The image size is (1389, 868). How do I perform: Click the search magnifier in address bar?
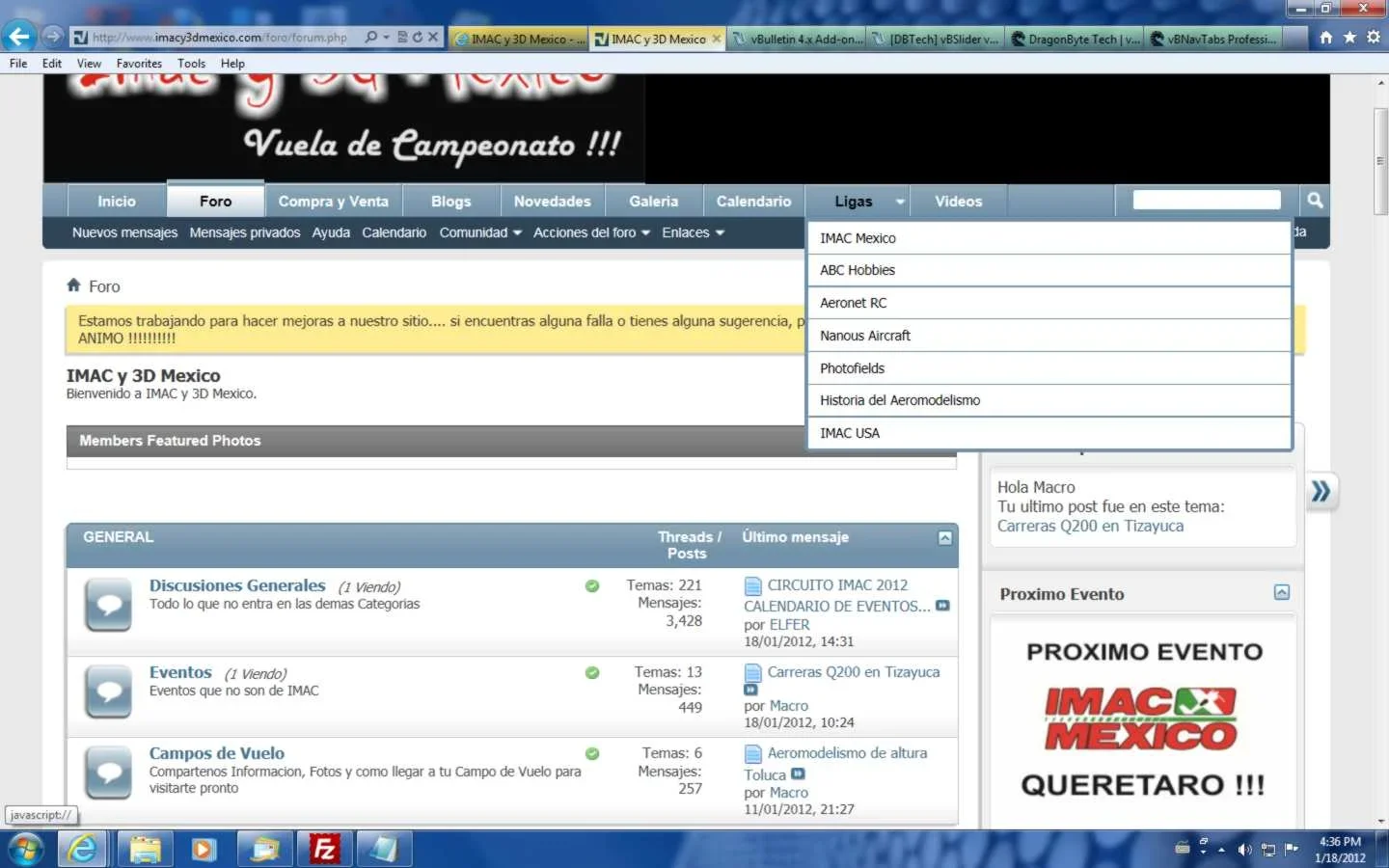pos(371,38)
